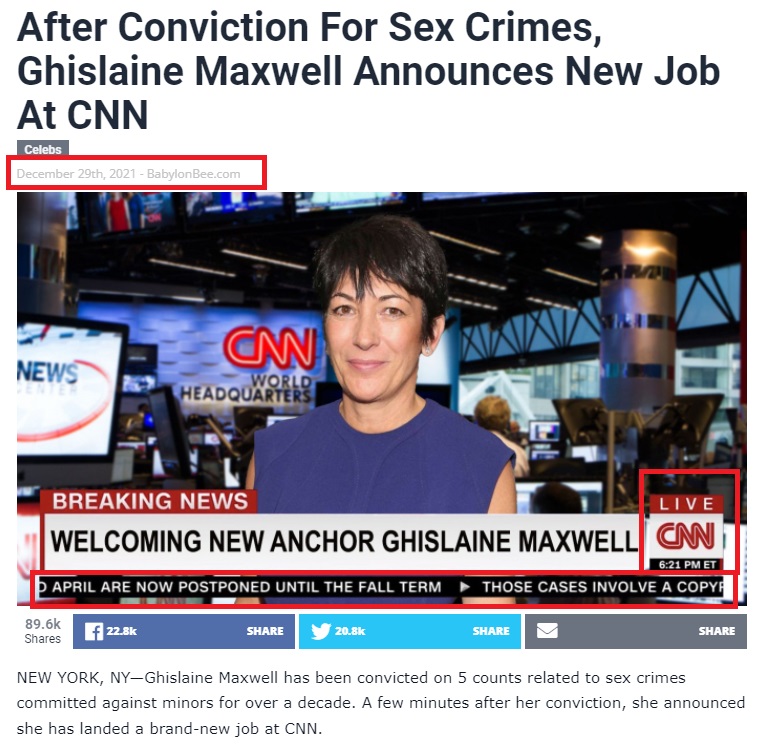This screenshot has width=762, height=755.
Task: Click the red LIVE badge in image
Action: pyautogui.click(x=686, y=504)
